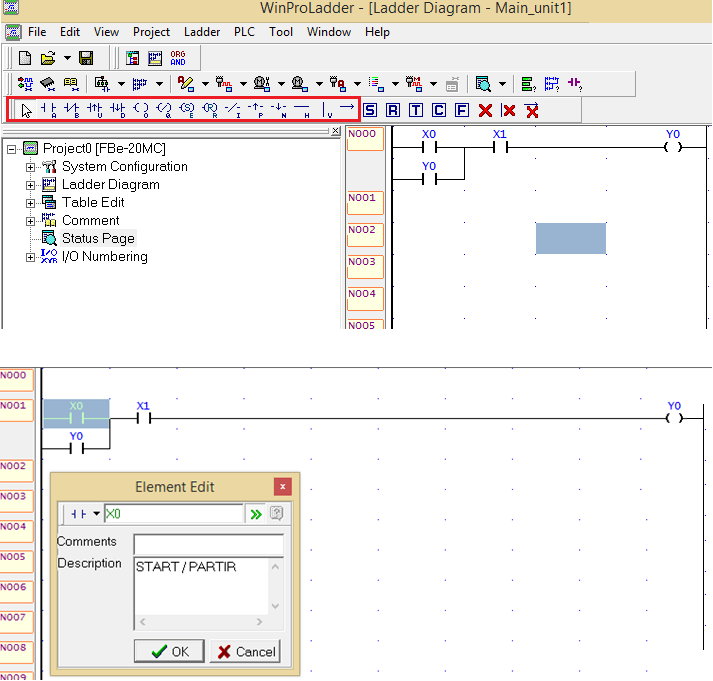The height and width of the screenshot is (681, 713).
Task: Click the Comments input field
Action: coord(209,544)
